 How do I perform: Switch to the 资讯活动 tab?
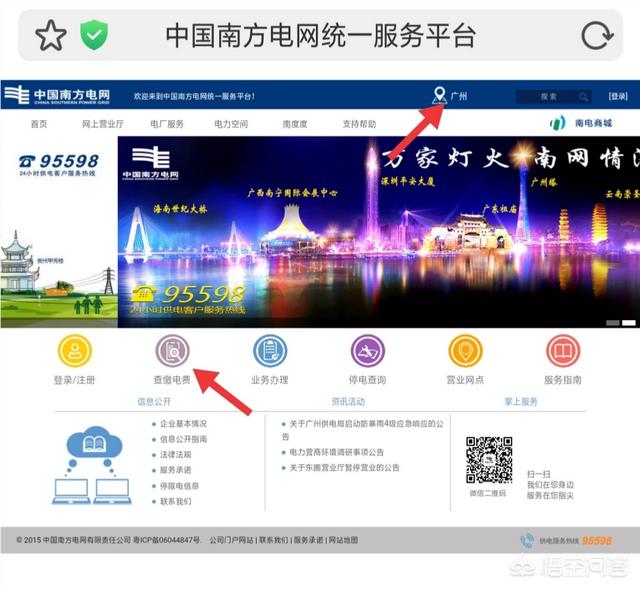click(348, 402)
